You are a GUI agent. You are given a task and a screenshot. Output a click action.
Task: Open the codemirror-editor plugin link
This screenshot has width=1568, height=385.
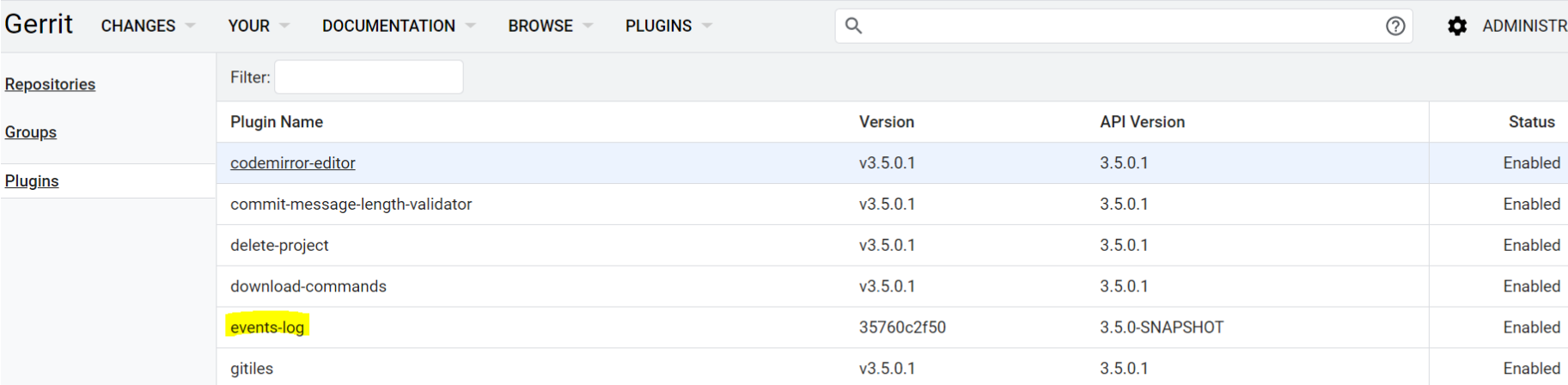tap(293, 163)
